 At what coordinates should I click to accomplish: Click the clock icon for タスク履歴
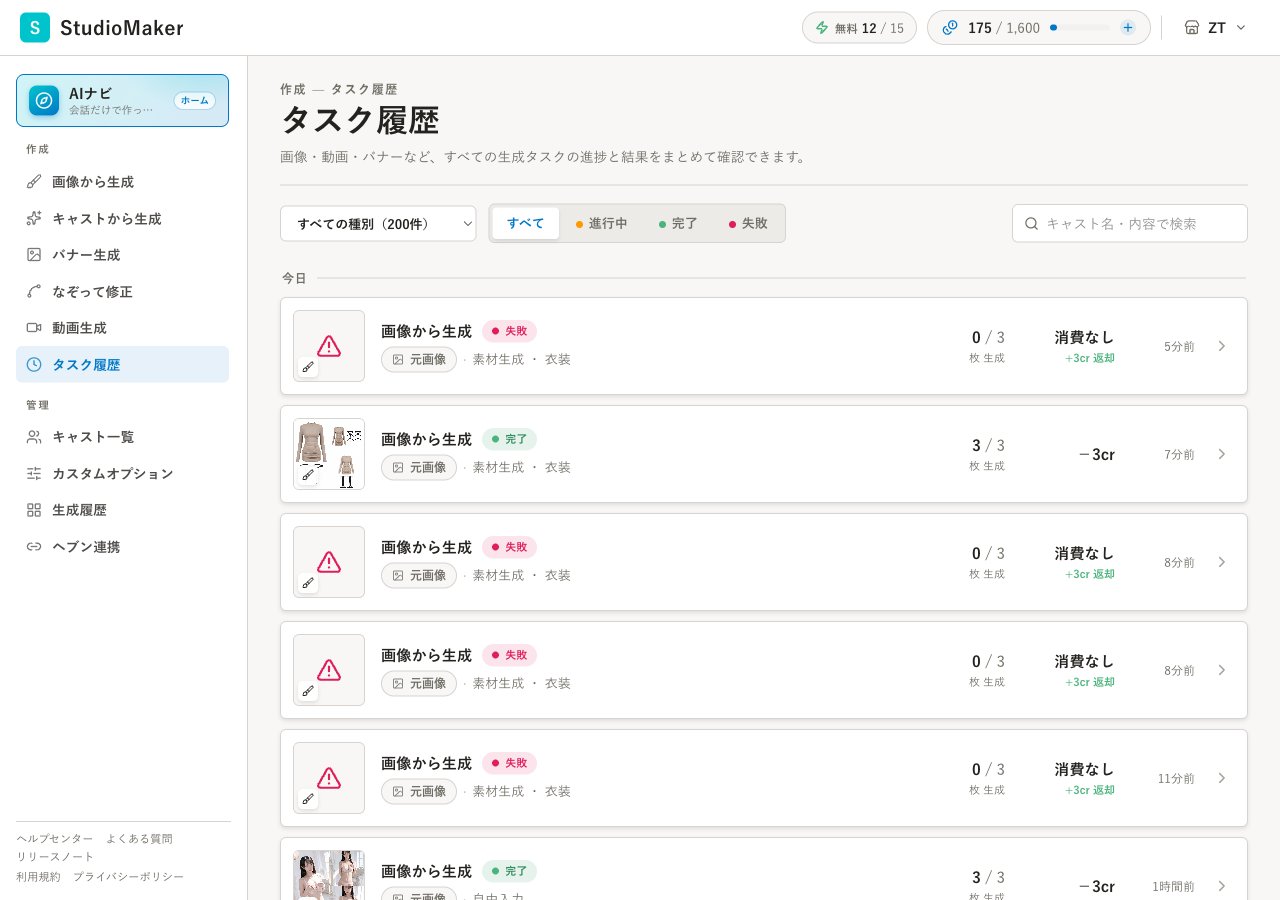(34, 364)
